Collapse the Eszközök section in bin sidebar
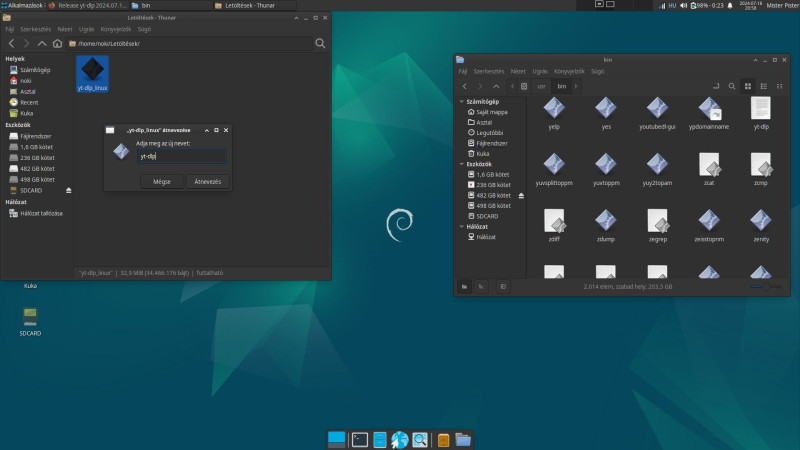 coord(460,163)
